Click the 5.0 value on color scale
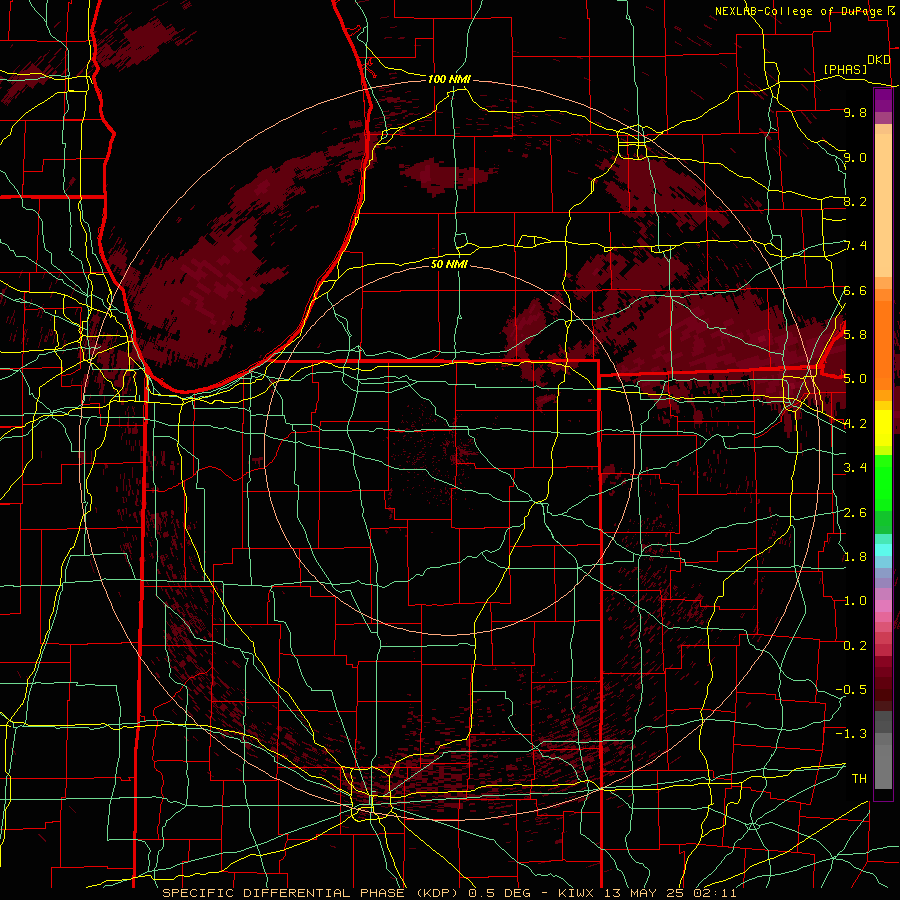900x900 pixels. point(855,379)
